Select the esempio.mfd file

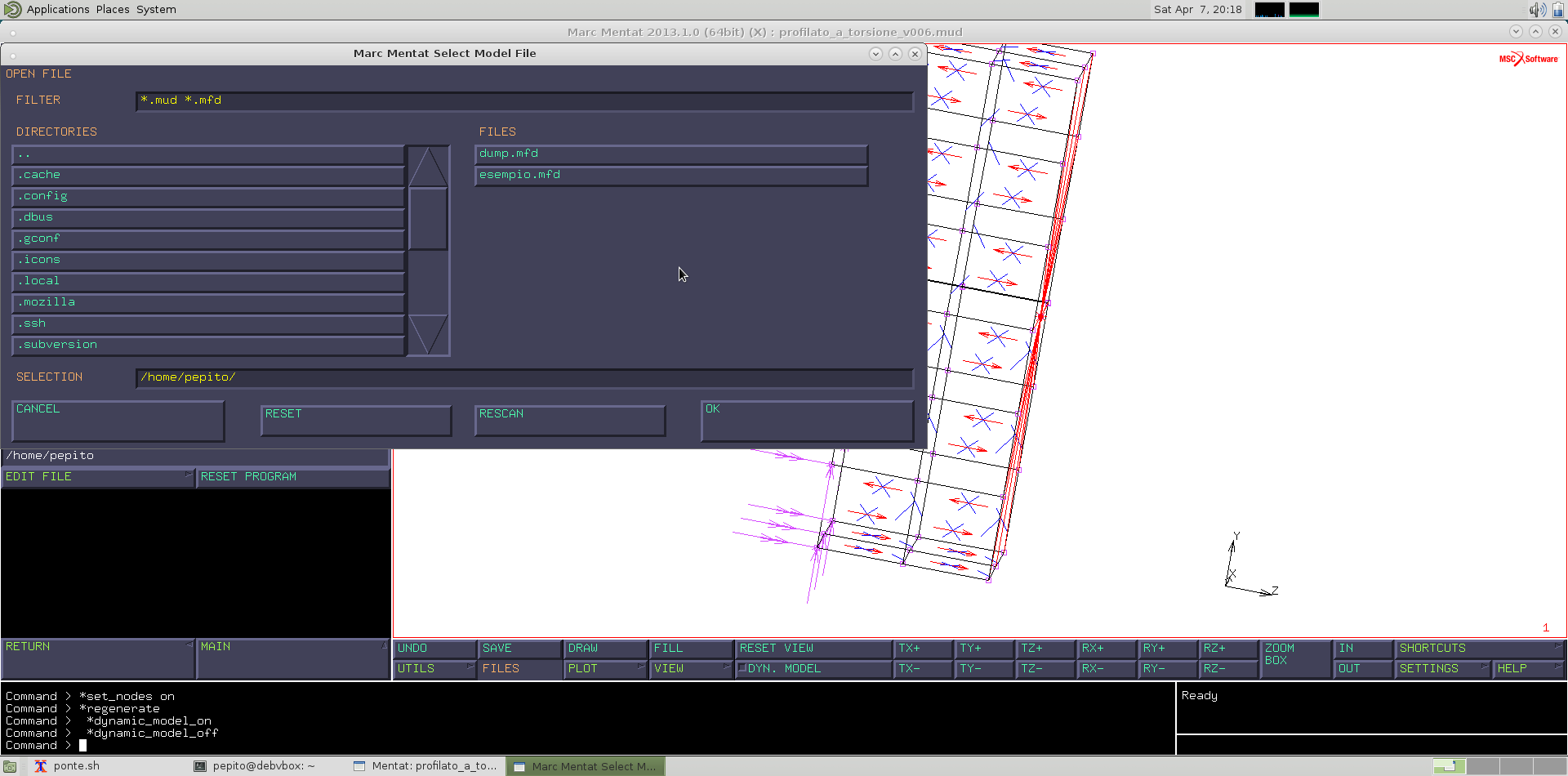pos(670,176)
